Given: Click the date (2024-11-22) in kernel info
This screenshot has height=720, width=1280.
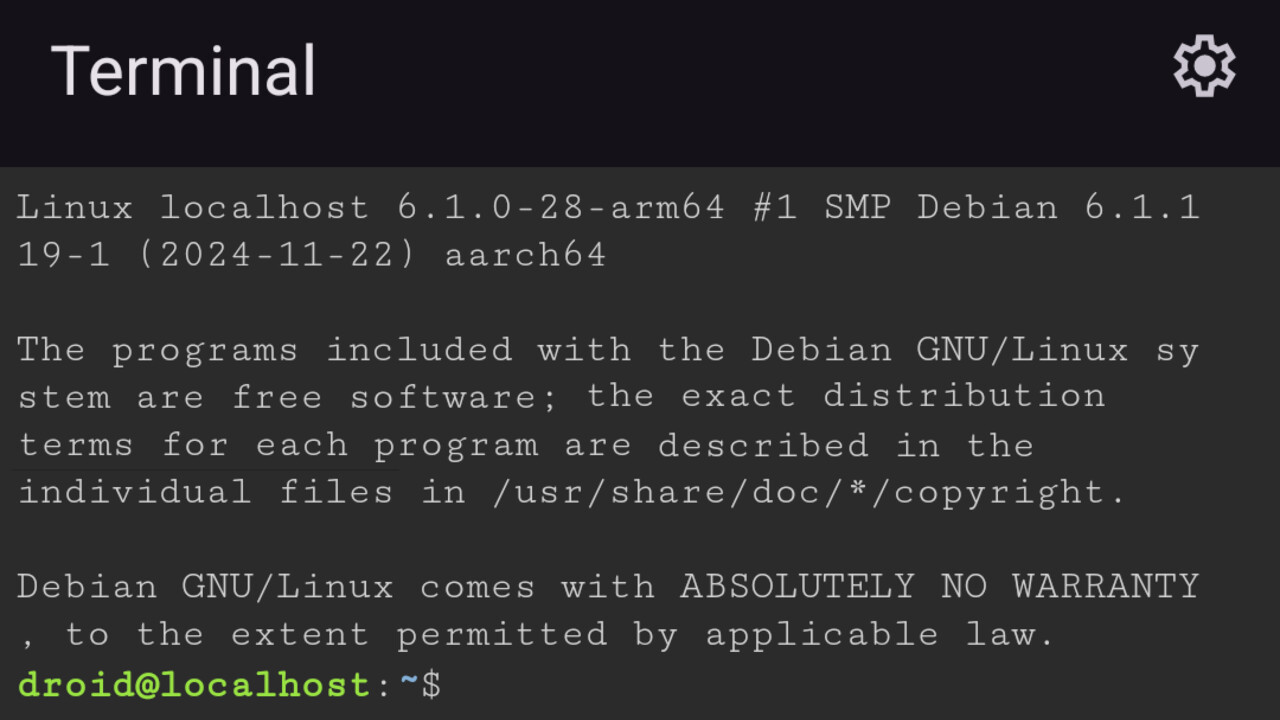Looking at the screenshot, I should [x=277, y=255].
